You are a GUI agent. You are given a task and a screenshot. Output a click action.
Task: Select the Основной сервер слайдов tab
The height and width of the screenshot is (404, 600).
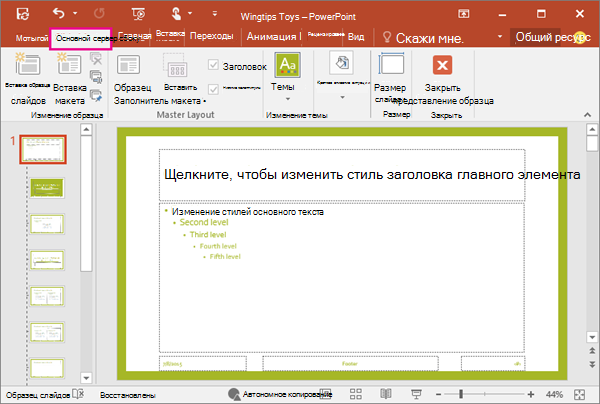click(80, 38)
